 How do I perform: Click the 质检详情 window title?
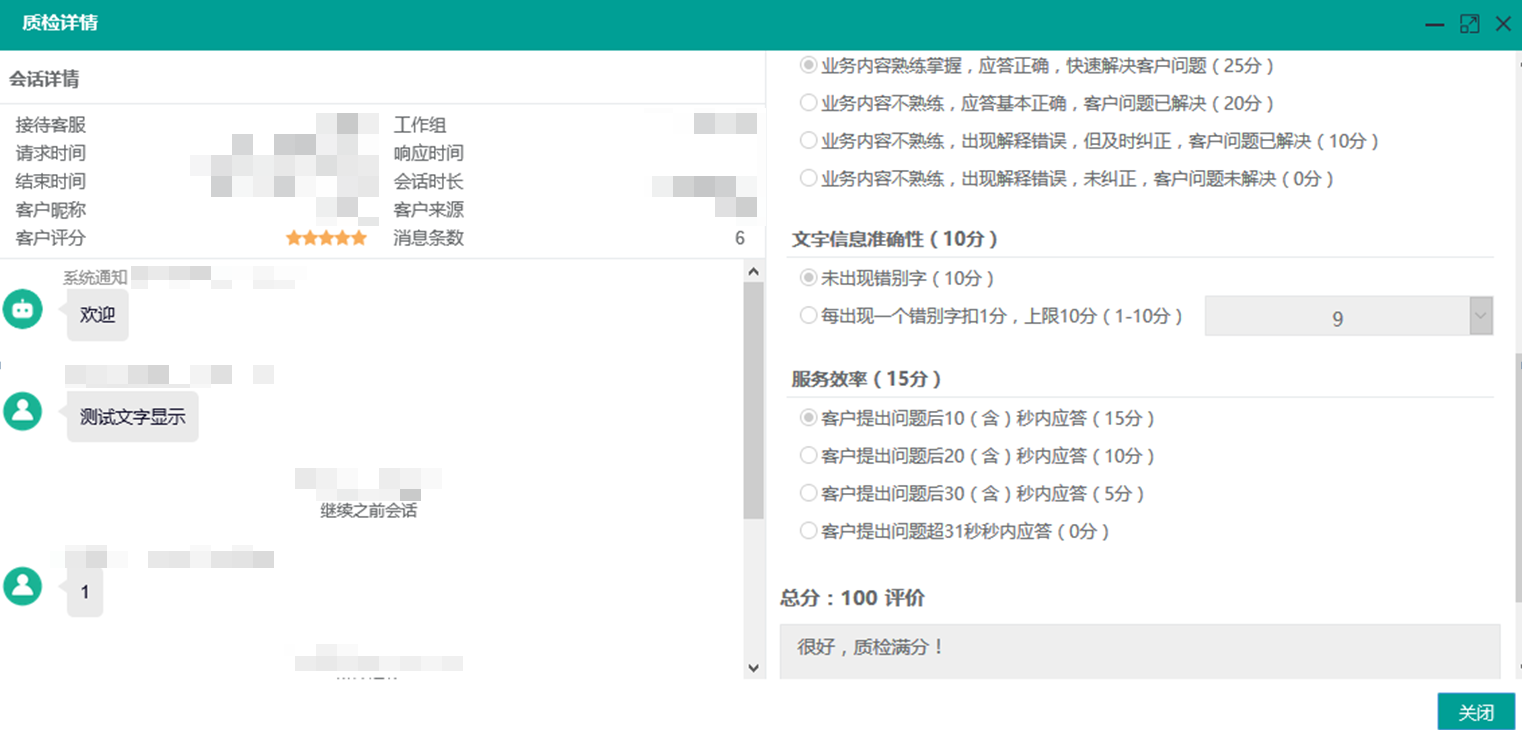pyautogui.click(x=60, y=23)
